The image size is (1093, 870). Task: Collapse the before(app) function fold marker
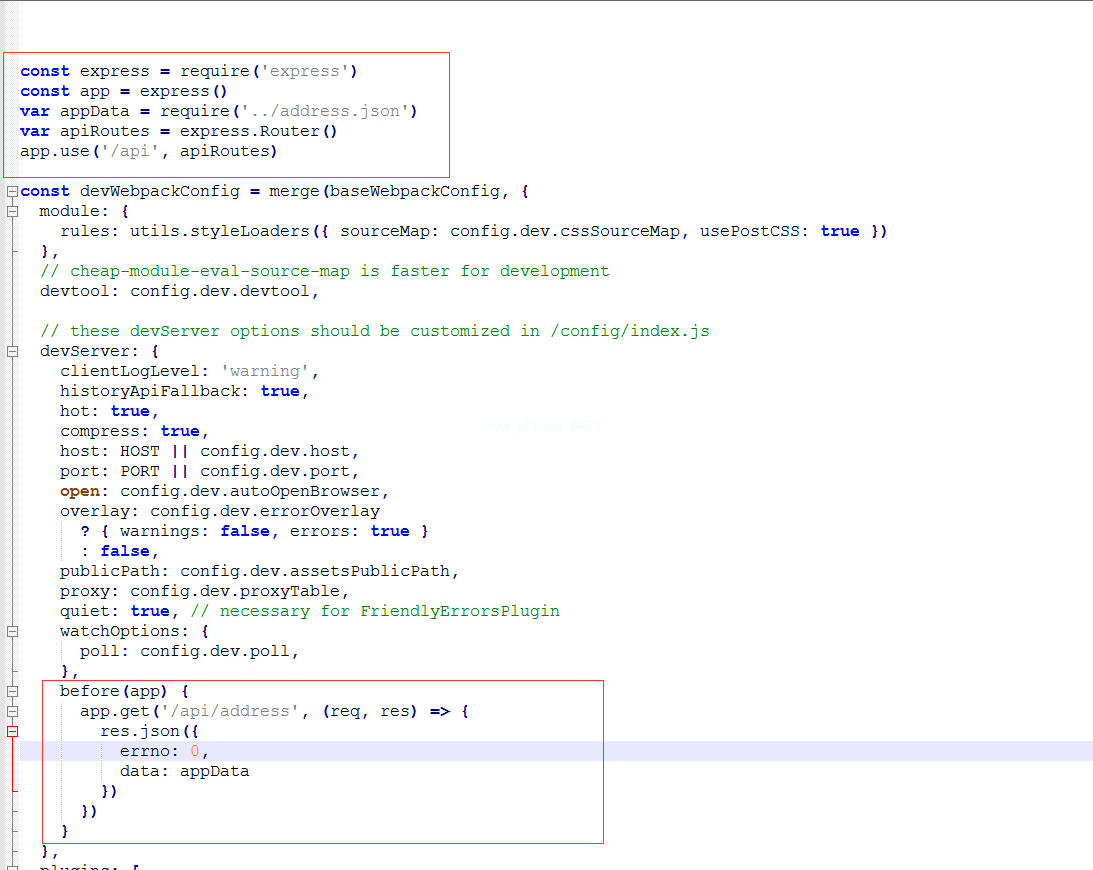coord(13,692)
